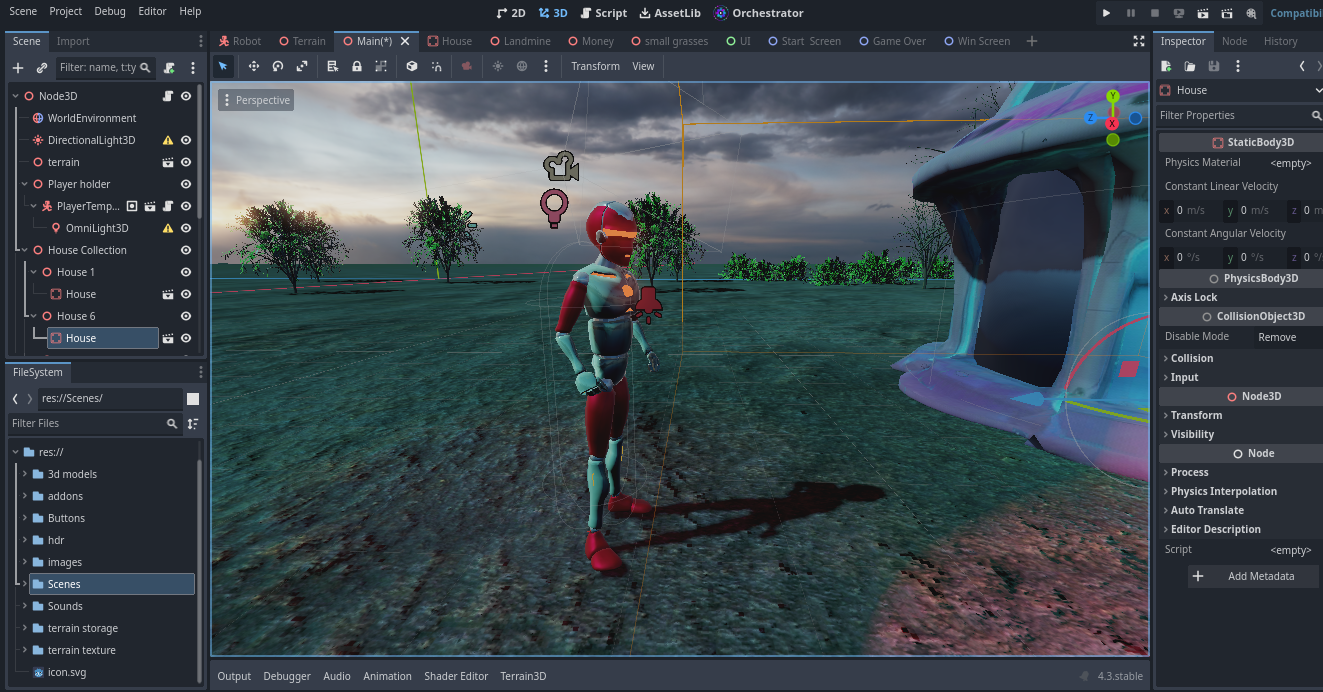Screen dimensions: 1323x692
Task: Click Remove next to Disable Mode
Action: 1277,336
